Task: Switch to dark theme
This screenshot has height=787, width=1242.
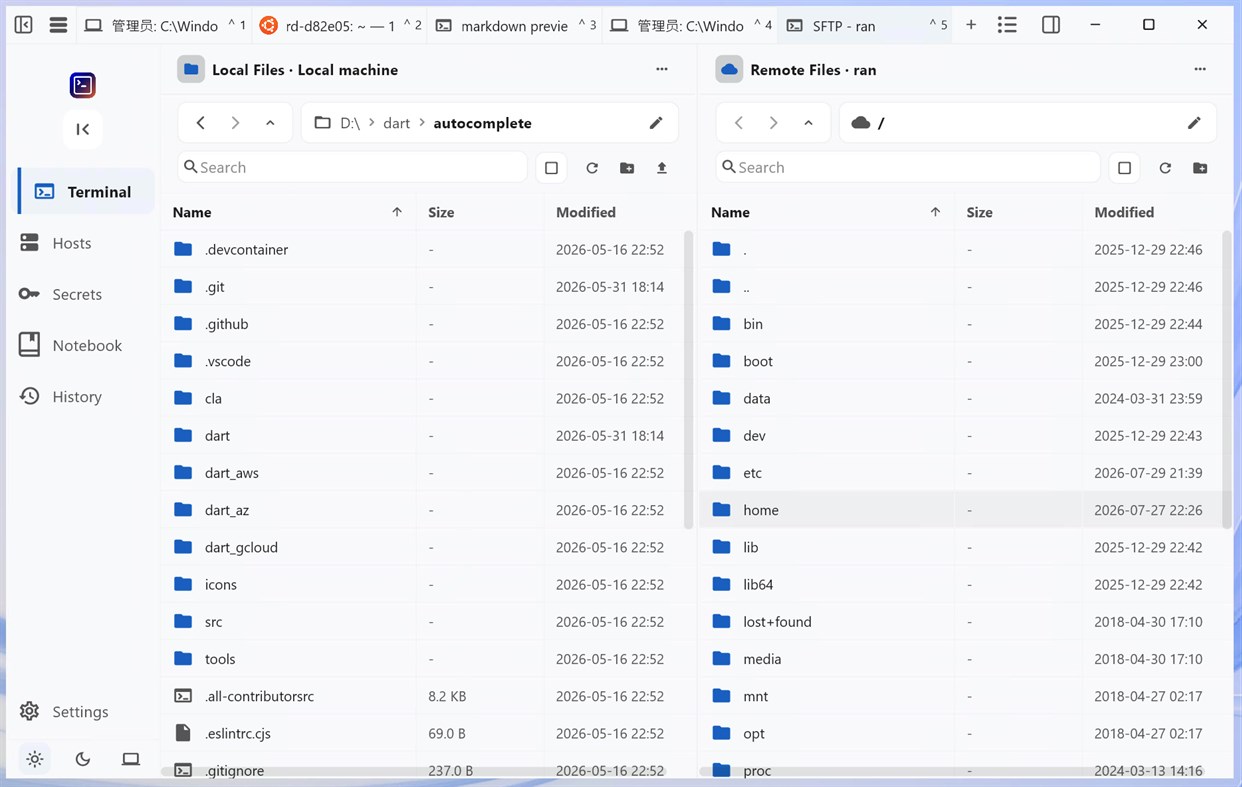Action: click(x=83, y=759)
